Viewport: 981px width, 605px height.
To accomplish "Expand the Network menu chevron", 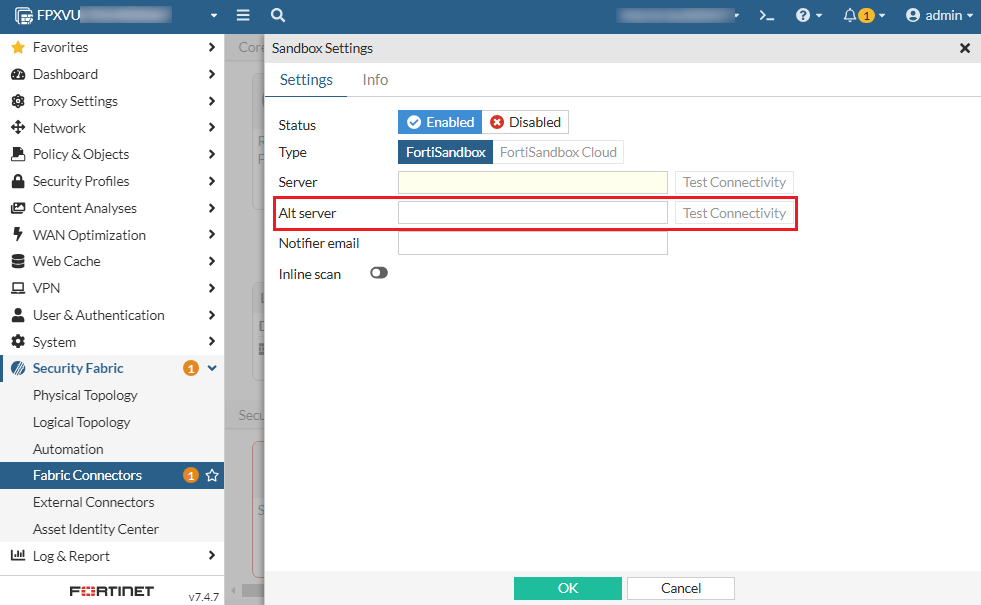I will click(211, 128).
